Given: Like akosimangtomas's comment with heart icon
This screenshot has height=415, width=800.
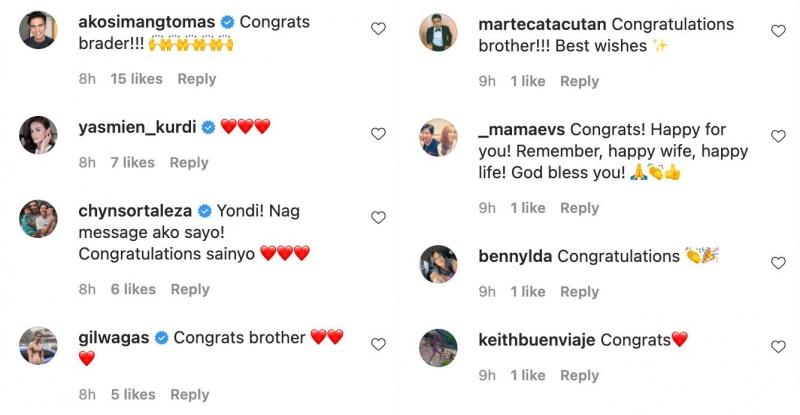Looking at the screenshot, I should pos(378,29).
